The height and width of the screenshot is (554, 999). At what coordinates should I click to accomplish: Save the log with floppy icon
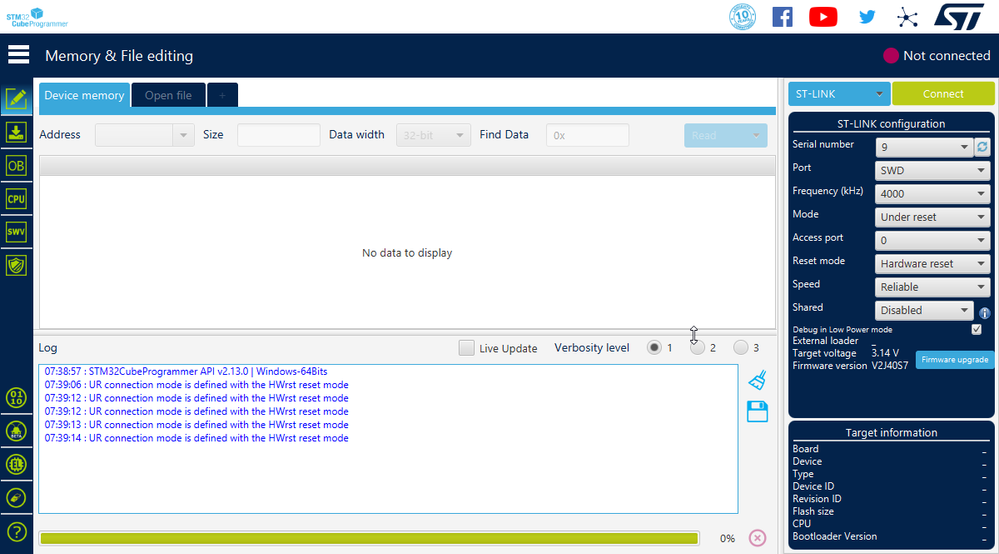point(757,411)
